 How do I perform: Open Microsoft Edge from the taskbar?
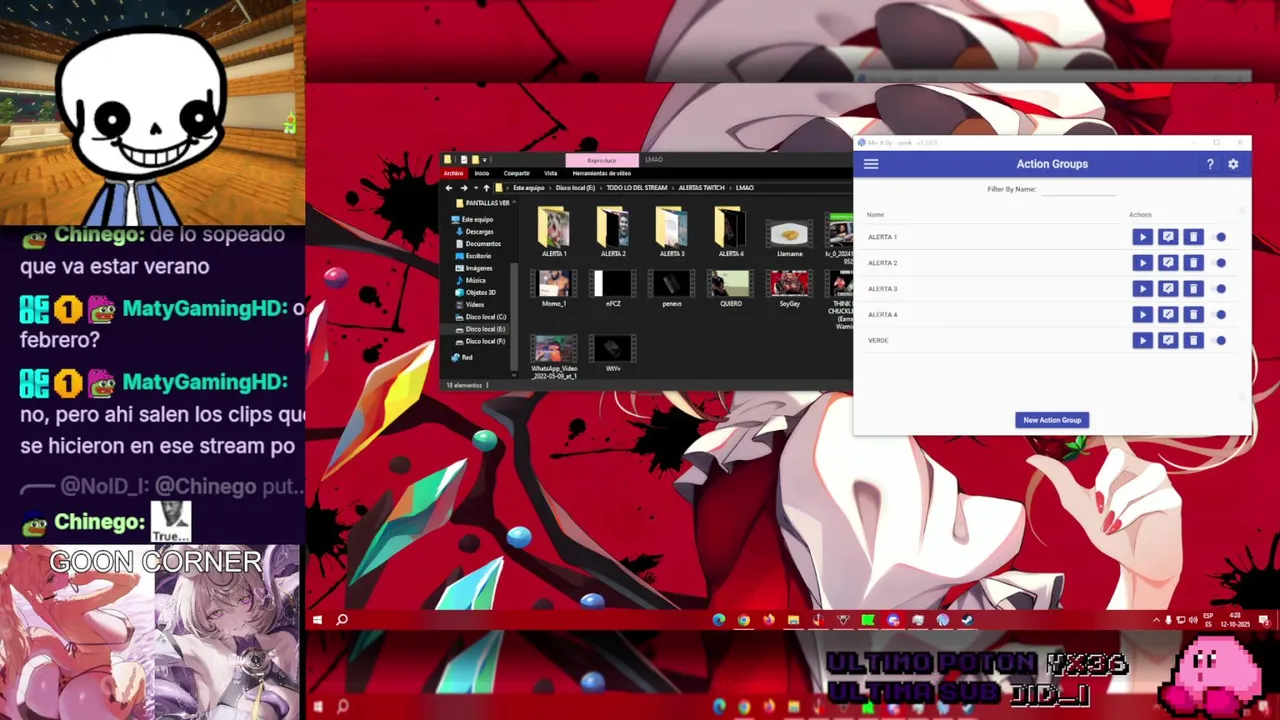718,620
